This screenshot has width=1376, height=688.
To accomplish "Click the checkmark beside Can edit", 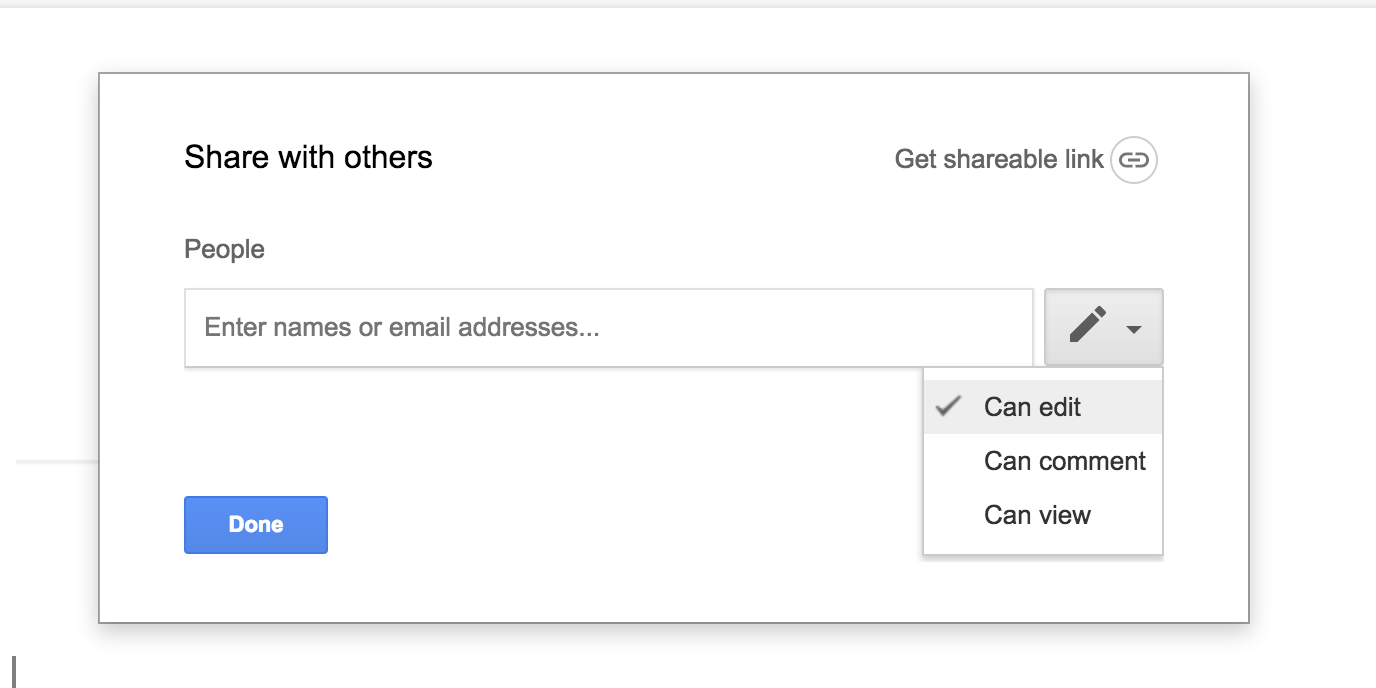I will [x=948, y=406].
